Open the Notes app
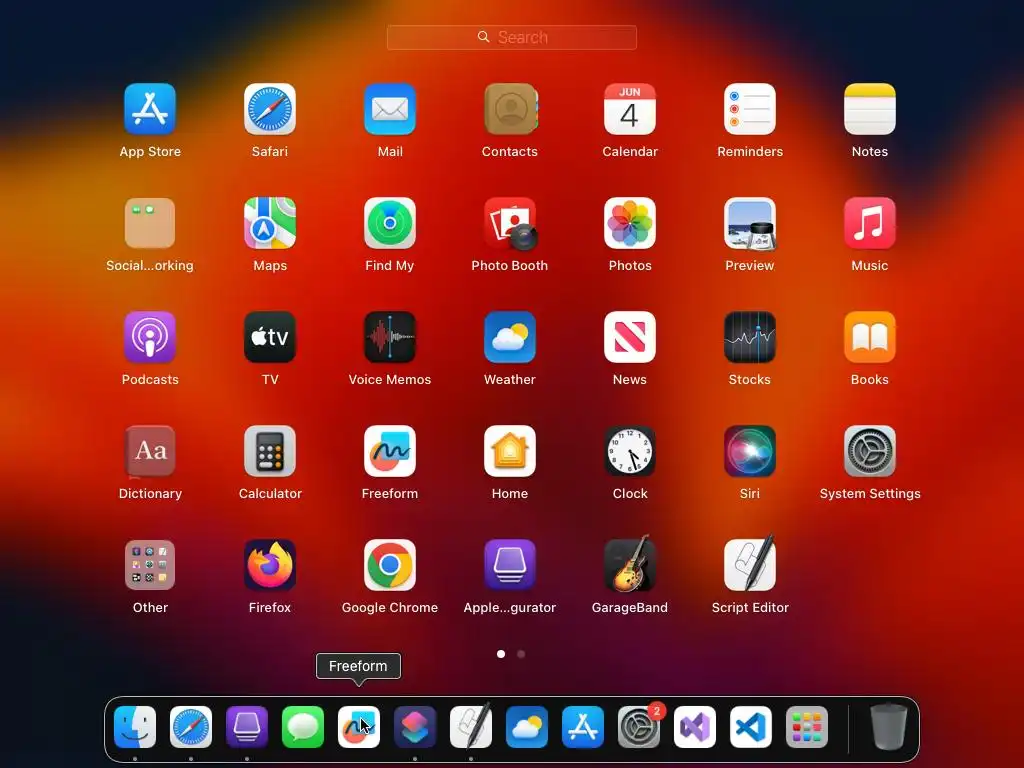This screenshot has width=1024, height=768. (870, 109)
